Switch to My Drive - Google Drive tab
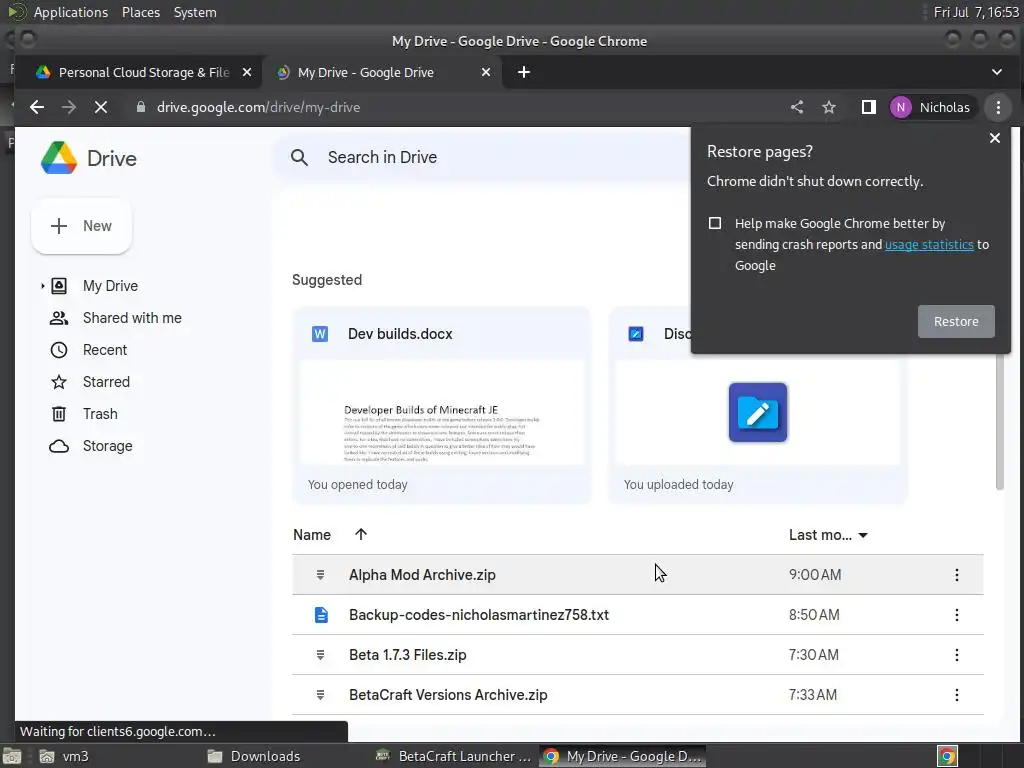Viewport: 1024px width, 768px height. click(x=382, y=72)
